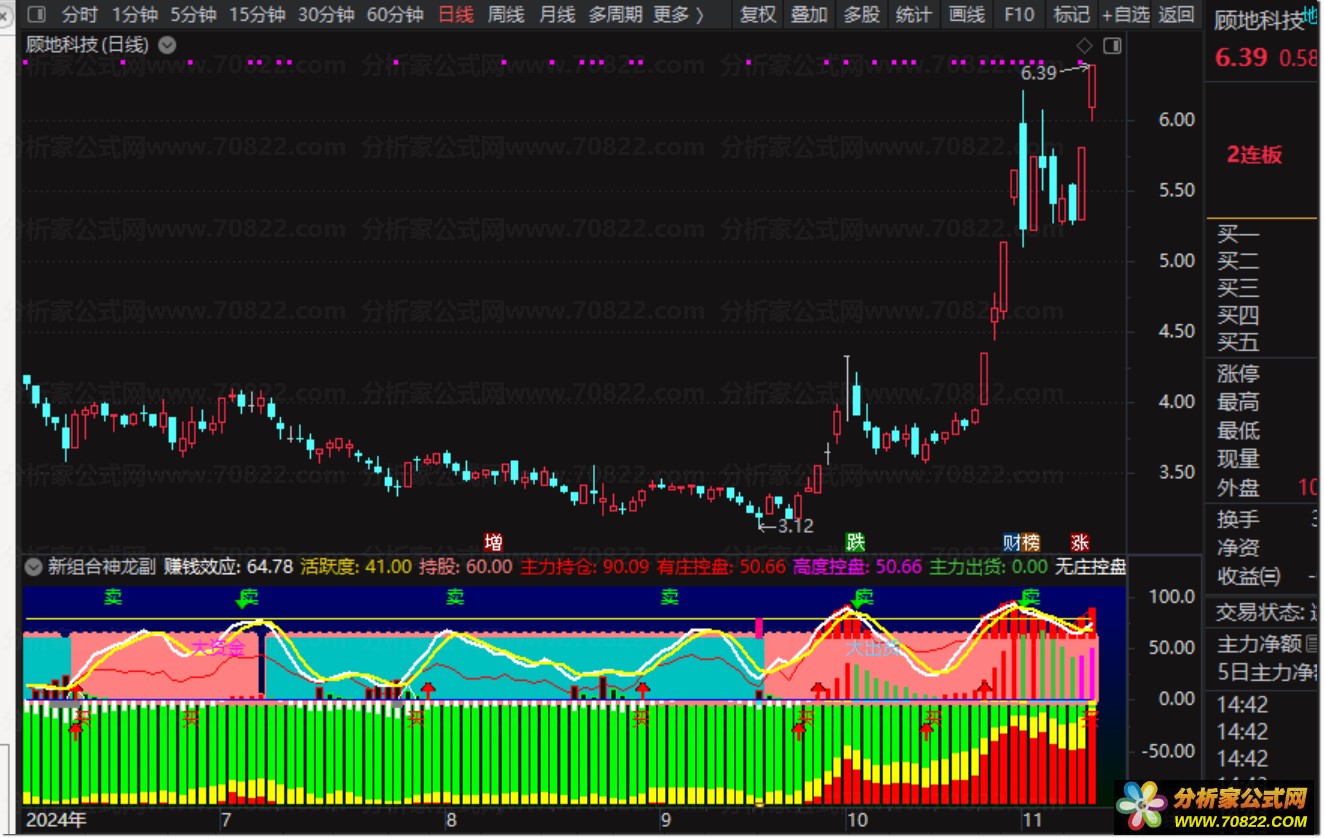This screenshot has width=1324, height=838.
Task: Click the 交易状态 status line
Action: click(x=1265, y=611)
